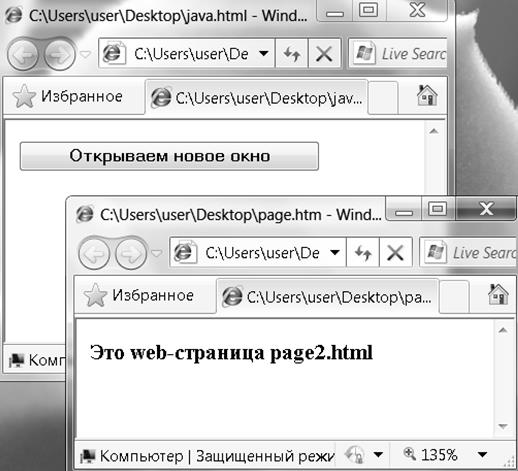Close the page.htm window

pos(486,209)
